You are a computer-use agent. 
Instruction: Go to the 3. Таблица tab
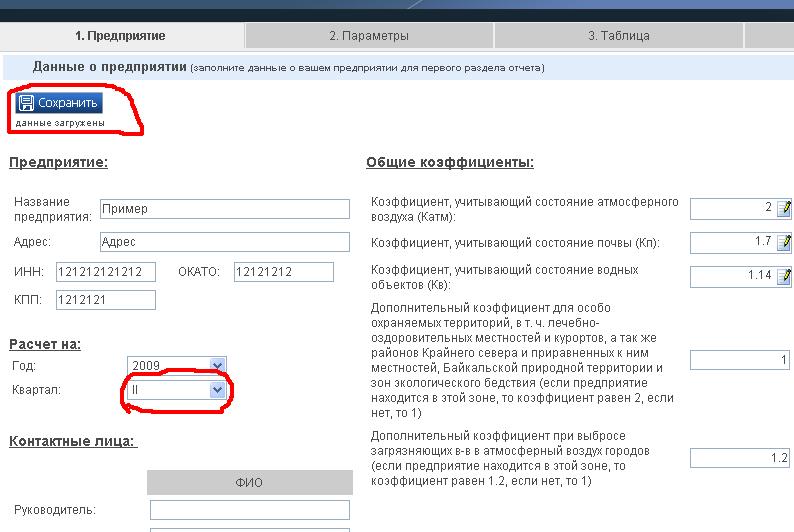tap(618, 36)
